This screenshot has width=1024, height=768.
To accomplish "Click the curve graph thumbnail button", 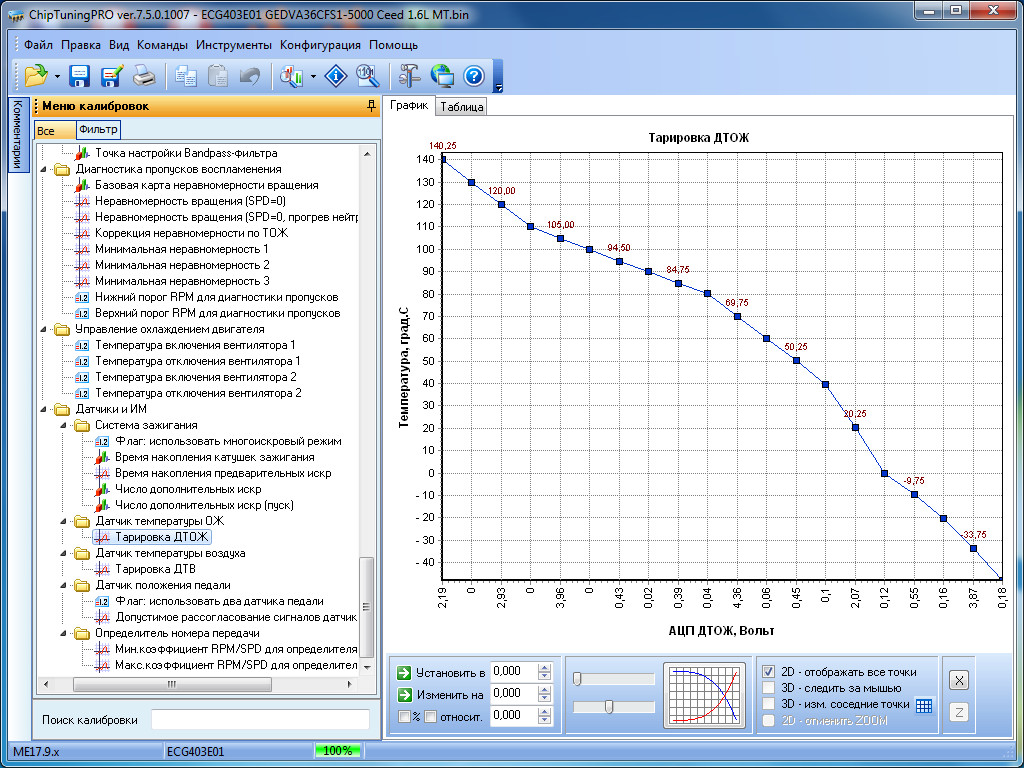I will coord(704,695).
